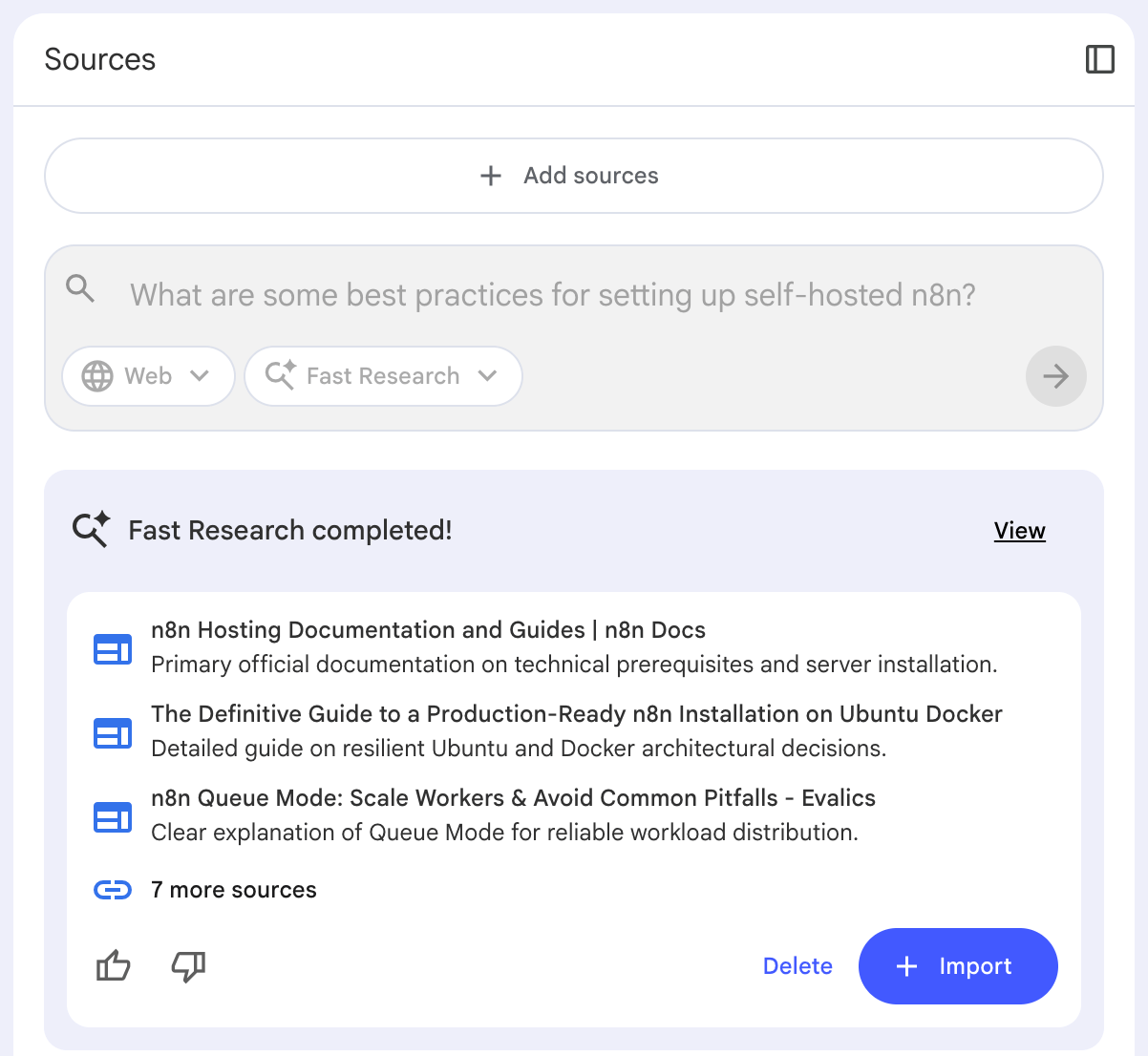1148x1056 pixels.
Task: Click the web page icon beside n8n Queue Mode source
Action: pos(113,817)
